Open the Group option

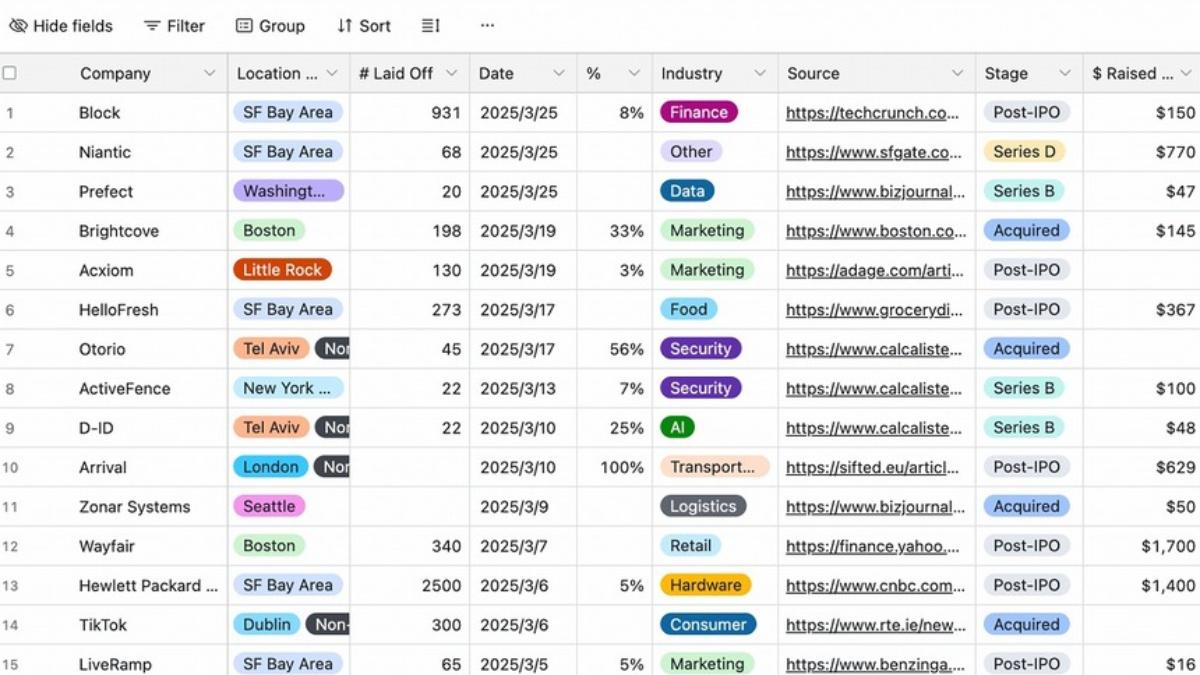[270, 26]
